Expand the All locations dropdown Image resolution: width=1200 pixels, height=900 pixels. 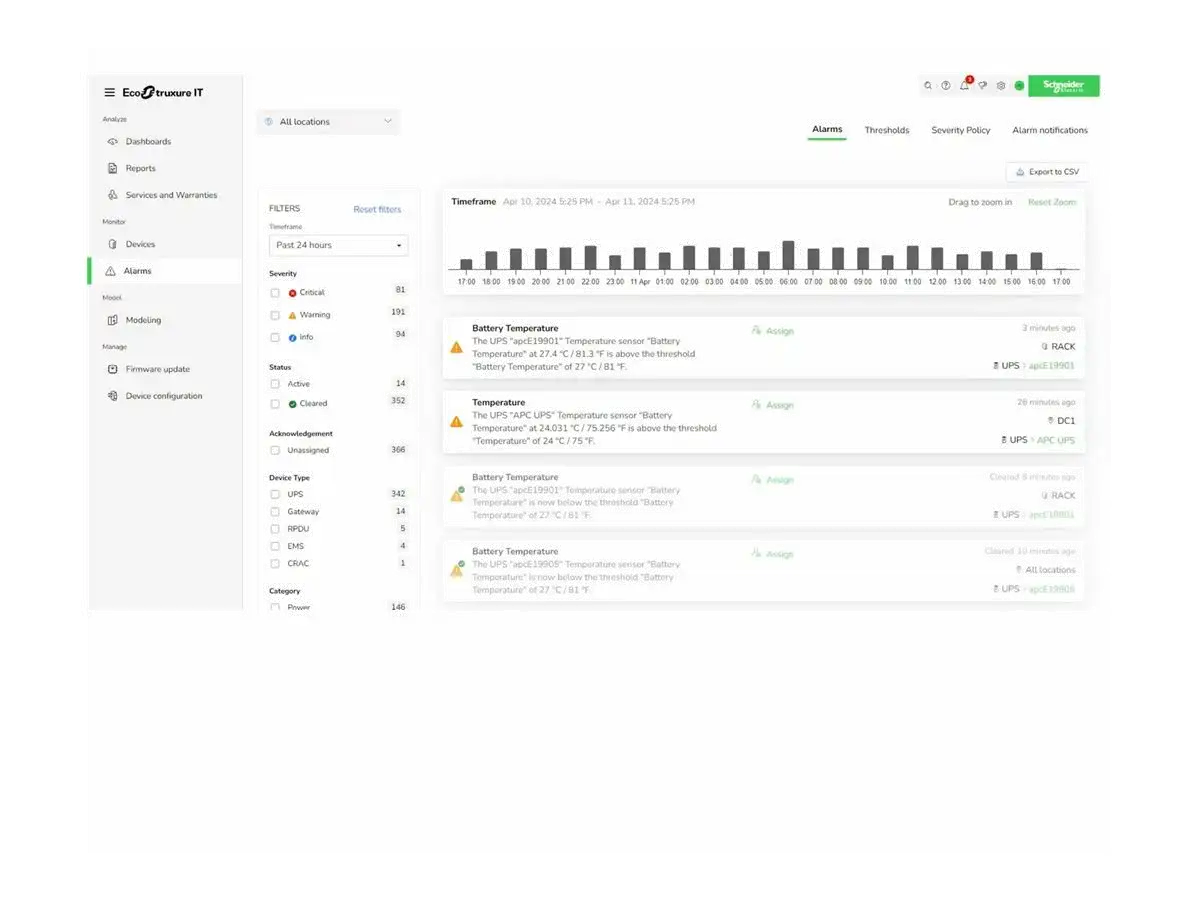click(328, 122)
